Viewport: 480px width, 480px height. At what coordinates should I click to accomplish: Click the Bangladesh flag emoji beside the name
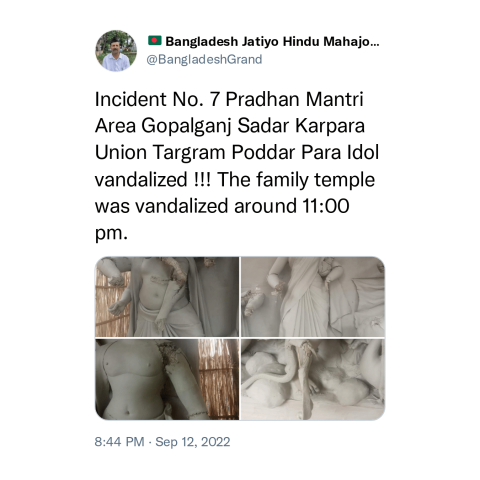click(155, 41)
